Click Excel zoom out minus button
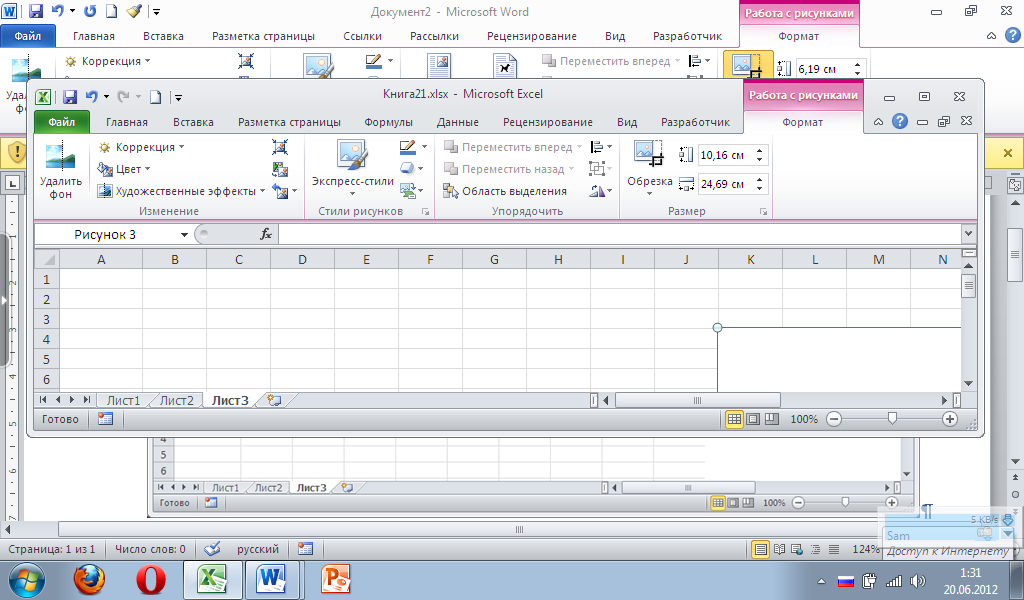This screenshot has height=600, width=1024. 834,419
